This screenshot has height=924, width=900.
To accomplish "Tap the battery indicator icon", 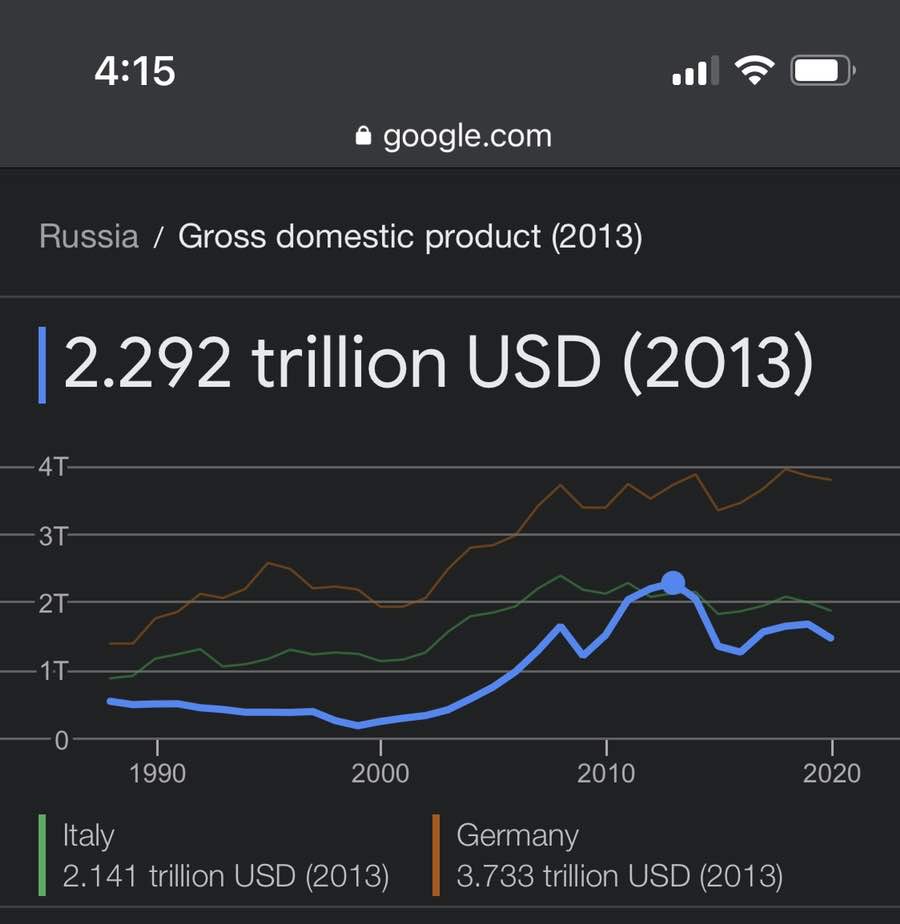I will click(823, 71).
